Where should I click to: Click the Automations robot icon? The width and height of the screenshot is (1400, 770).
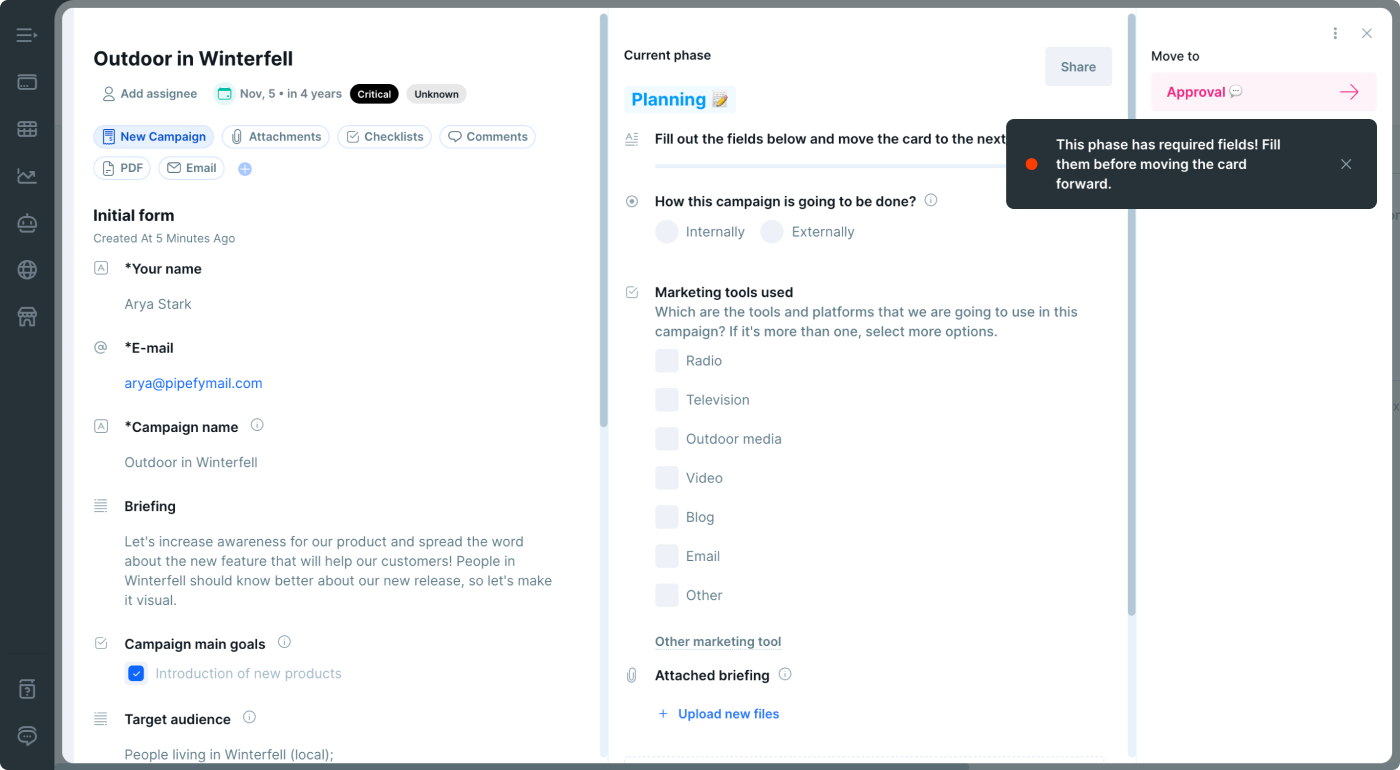pyautogui.click(x=26, y=223)
